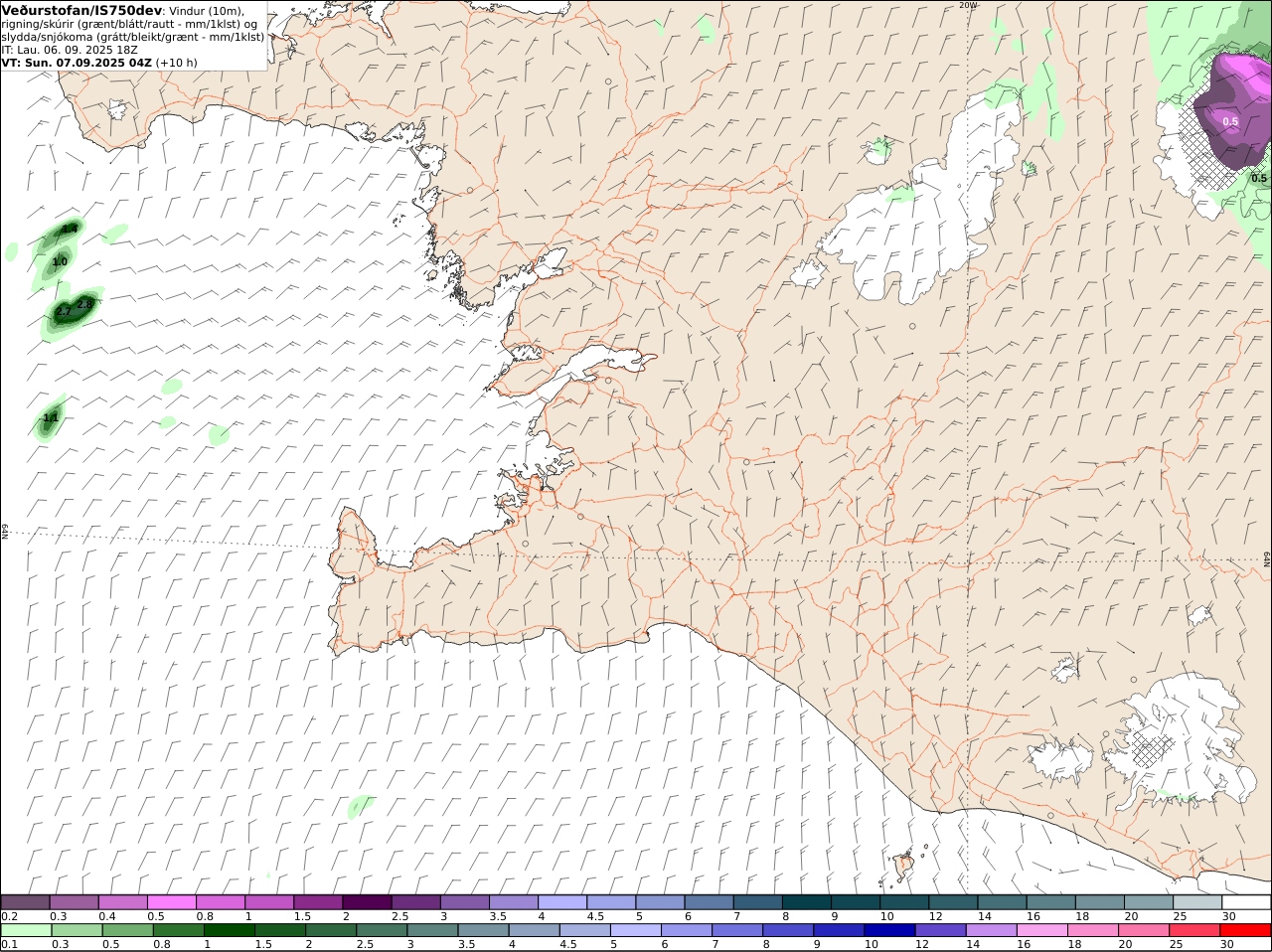
Task: Click the 1.4 precipitation value off the west coast
Action: click(x=70, y=230)
